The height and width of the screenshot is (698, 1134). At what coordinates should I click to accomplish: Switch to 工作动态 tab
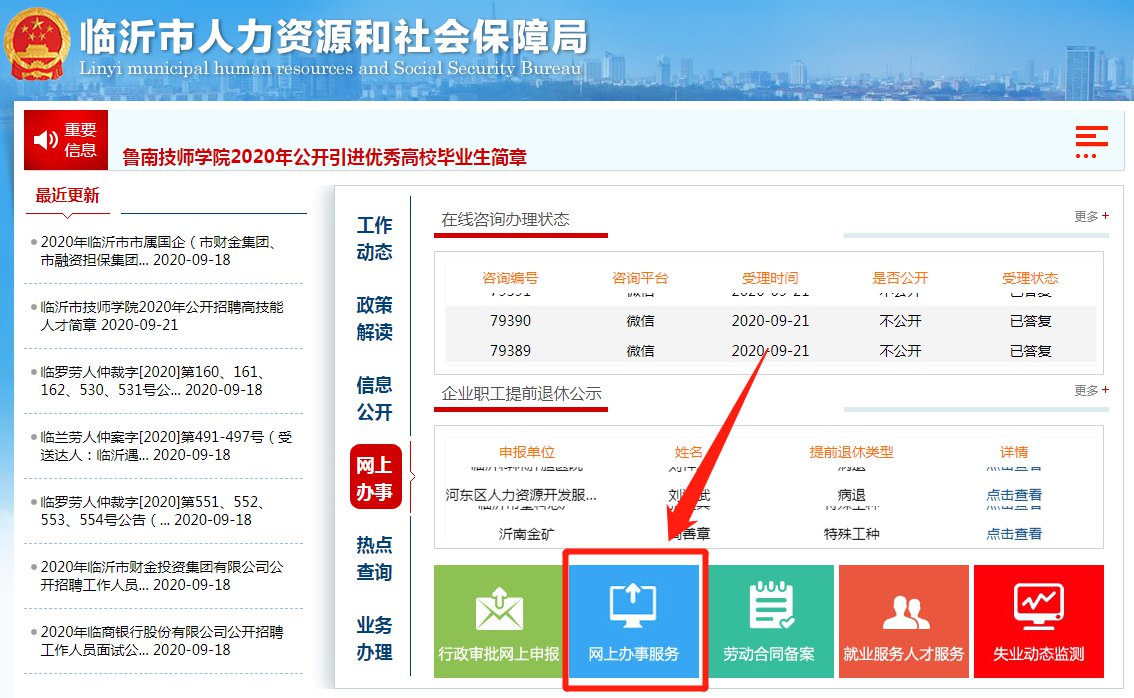[375, 239]
